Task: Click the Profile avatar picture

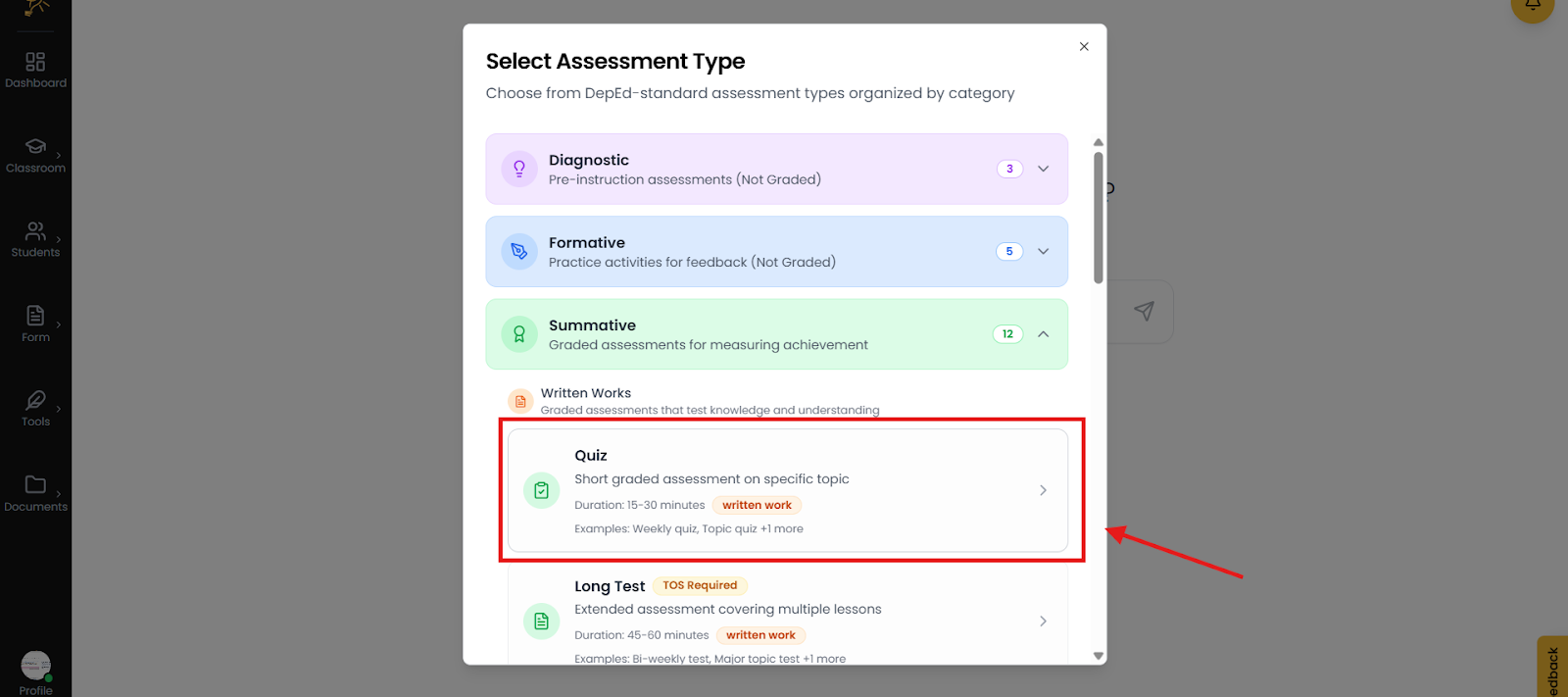Action: pos(36,666)
